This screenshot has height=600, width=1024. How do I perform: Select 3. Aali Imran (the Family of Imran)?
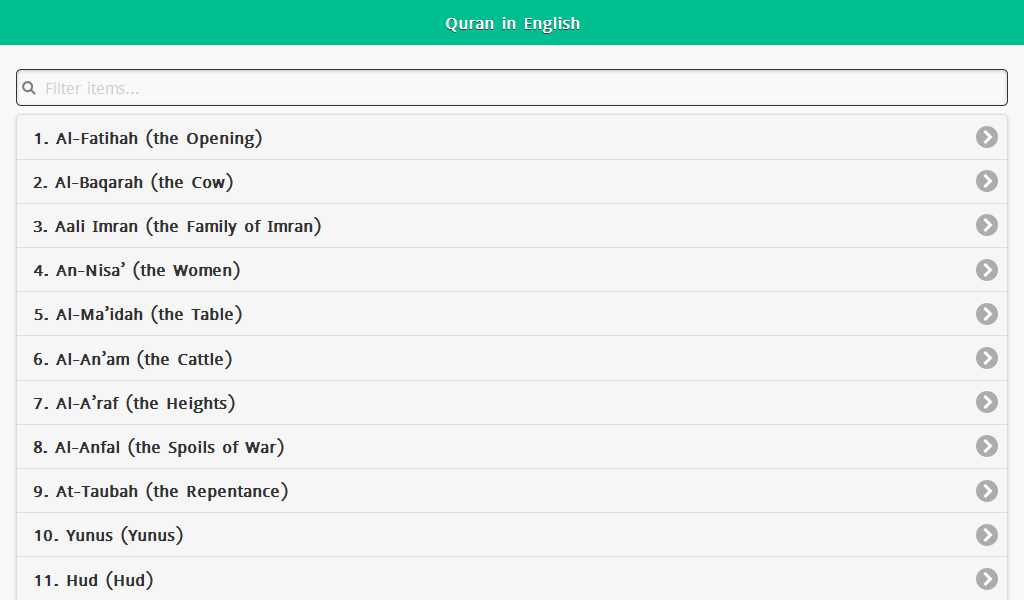coord(177,226)
